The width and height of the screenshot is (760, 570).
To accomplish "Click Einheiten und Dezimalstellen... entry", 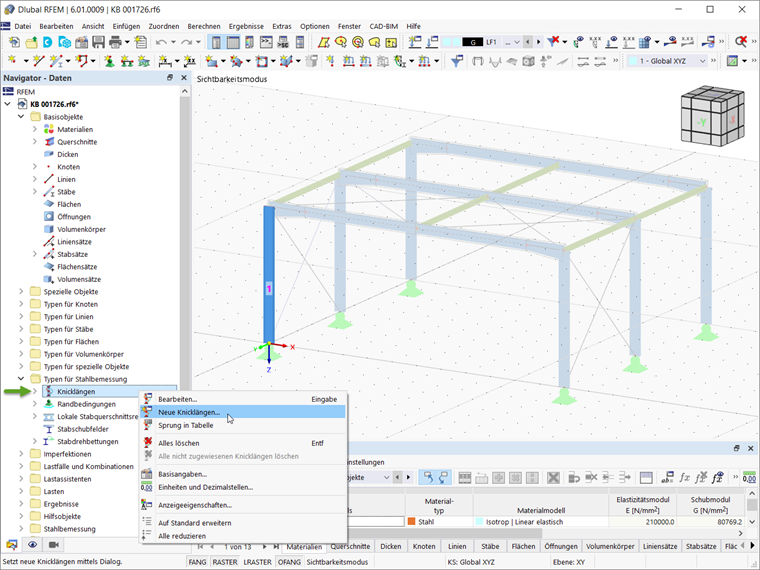I will click(x=243, y=487).
